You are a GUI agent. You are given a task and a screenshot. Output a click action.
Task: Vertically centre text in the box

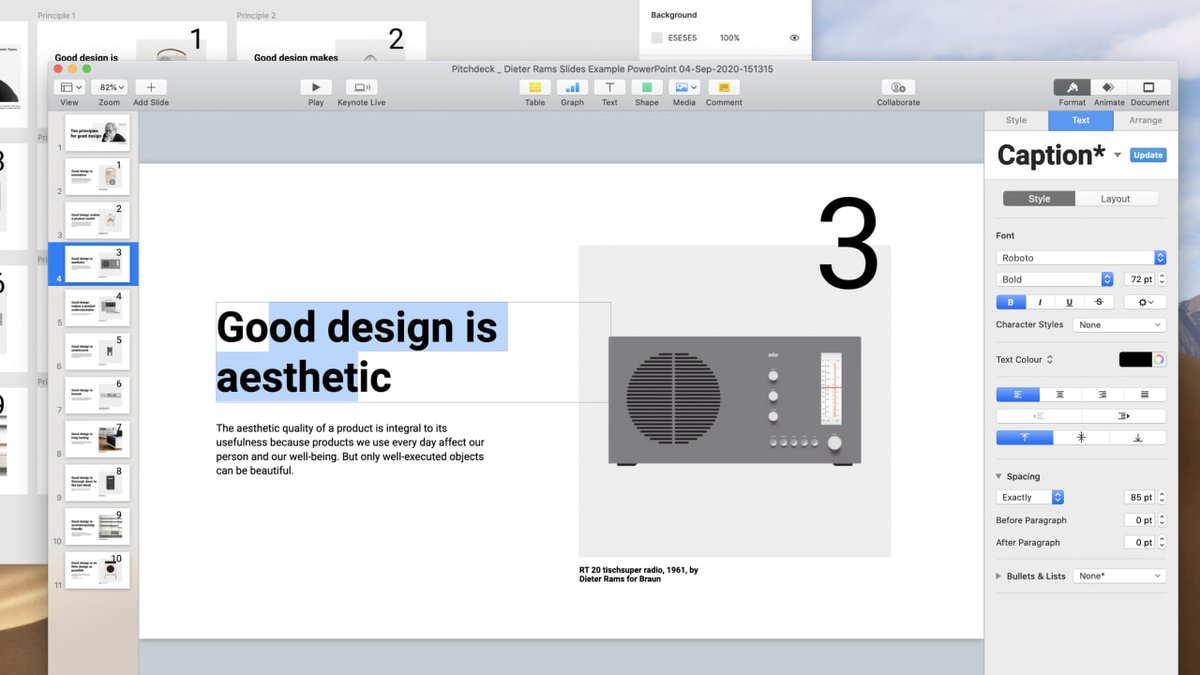click(x=1081, y=438)
